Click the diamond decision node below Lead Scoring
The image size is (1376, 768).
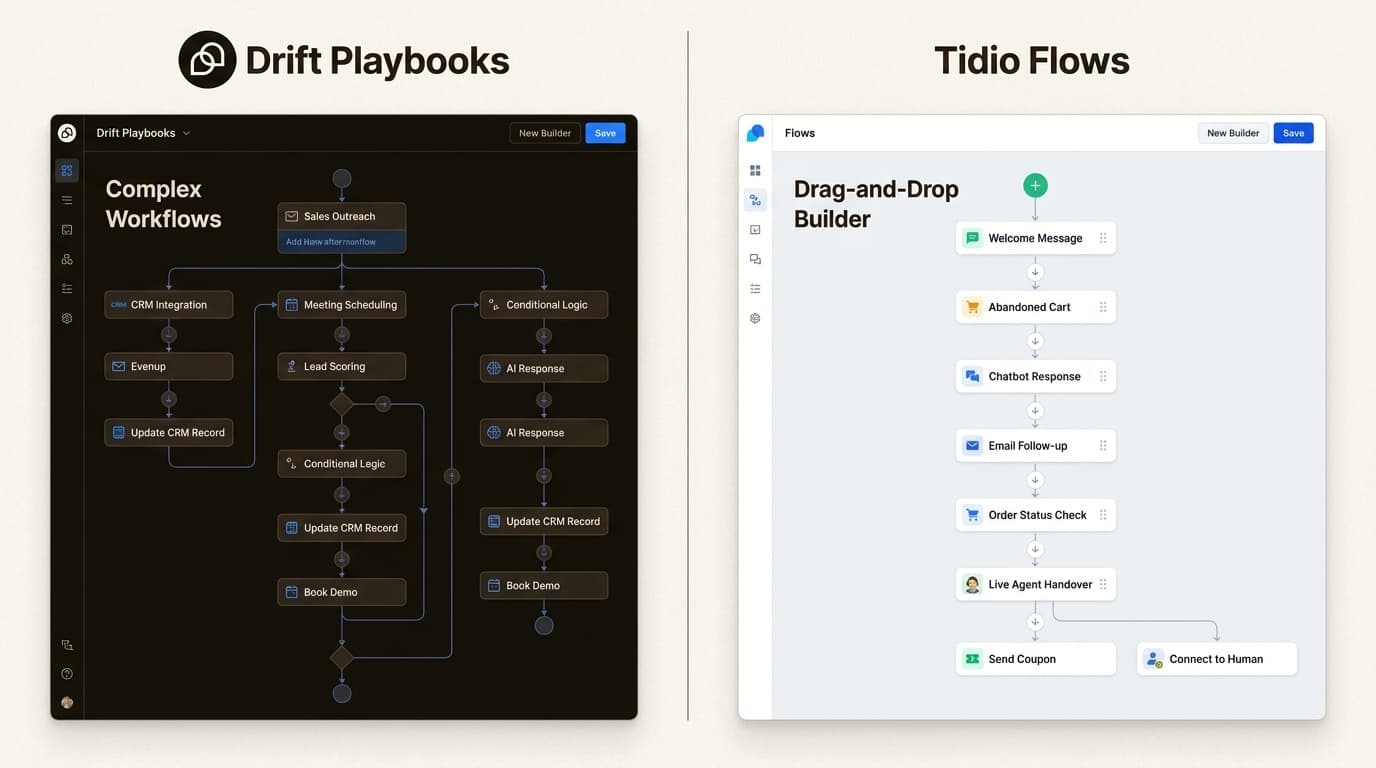coord(342,404)
